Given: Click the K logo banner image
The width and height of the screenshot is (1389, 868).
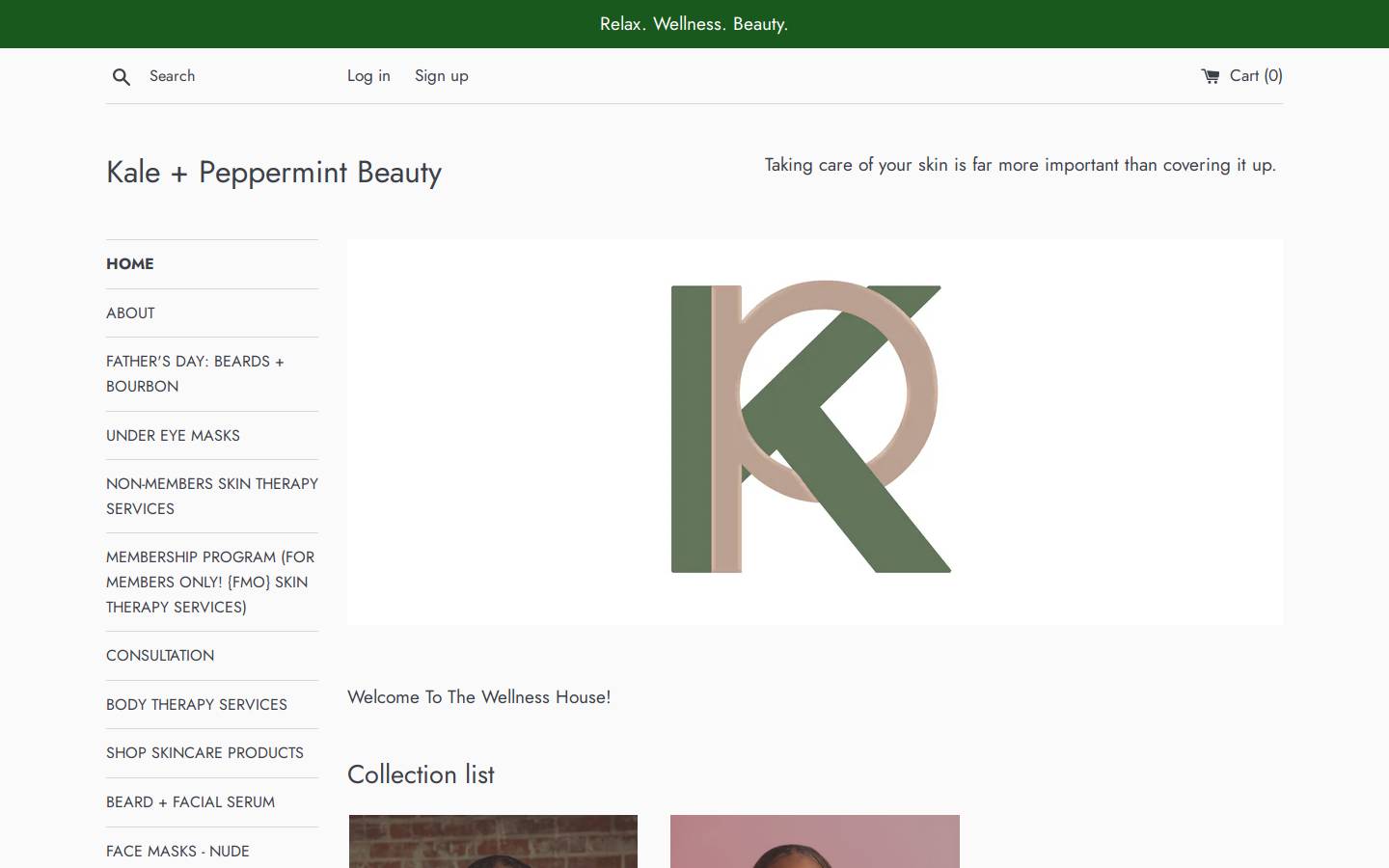Looking at the screenshot, I should [815, 432].
